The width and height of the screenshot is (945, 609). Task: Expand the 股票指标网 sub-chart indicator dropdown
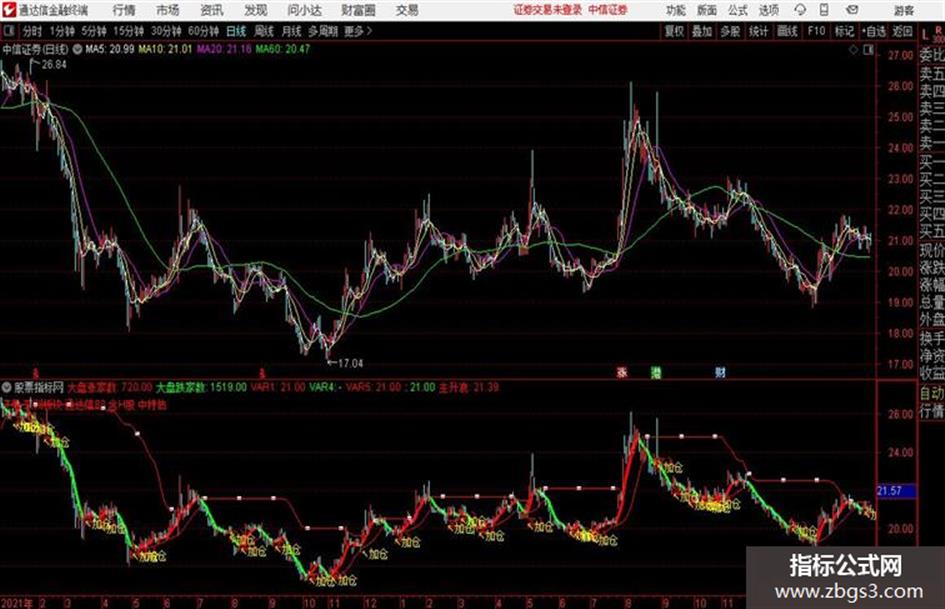click(7, 387)
